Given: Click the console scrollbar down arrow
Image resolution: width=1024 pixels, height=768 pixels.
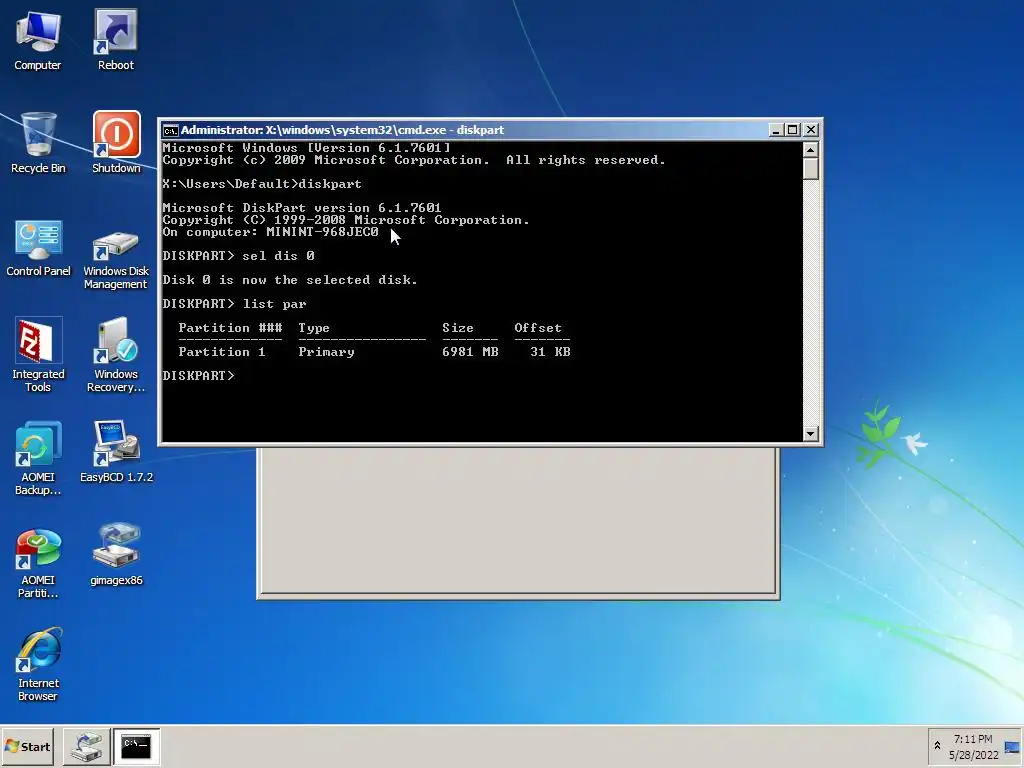Looking at the screenshot, I should (x=810, y=434).
